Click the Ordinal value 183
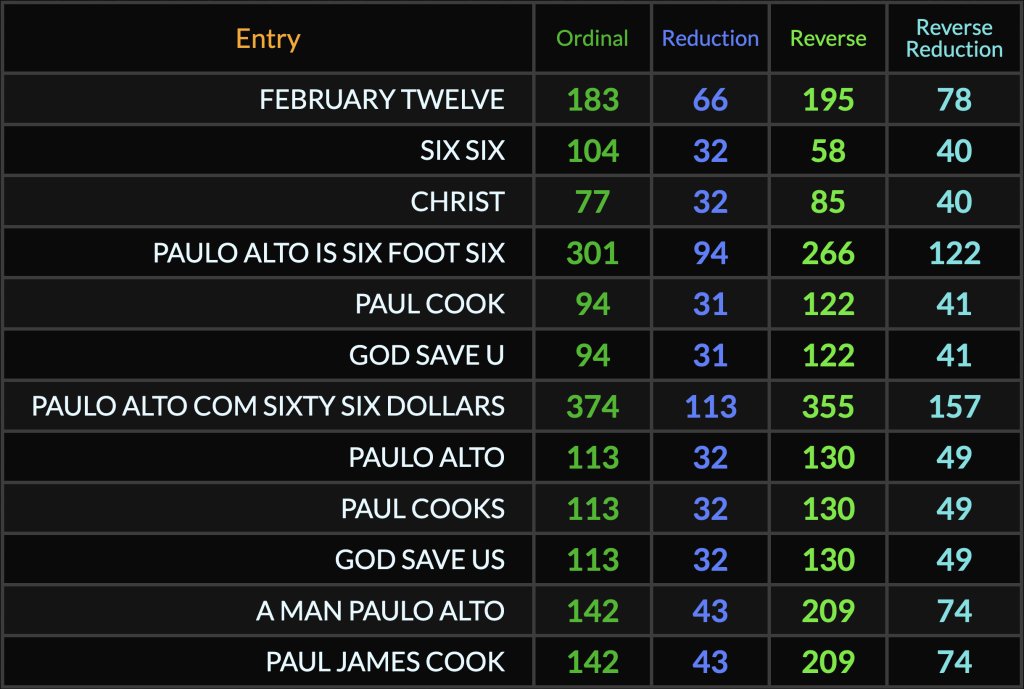The height and width of the screenshot is (689, 1024). [593, 99]
